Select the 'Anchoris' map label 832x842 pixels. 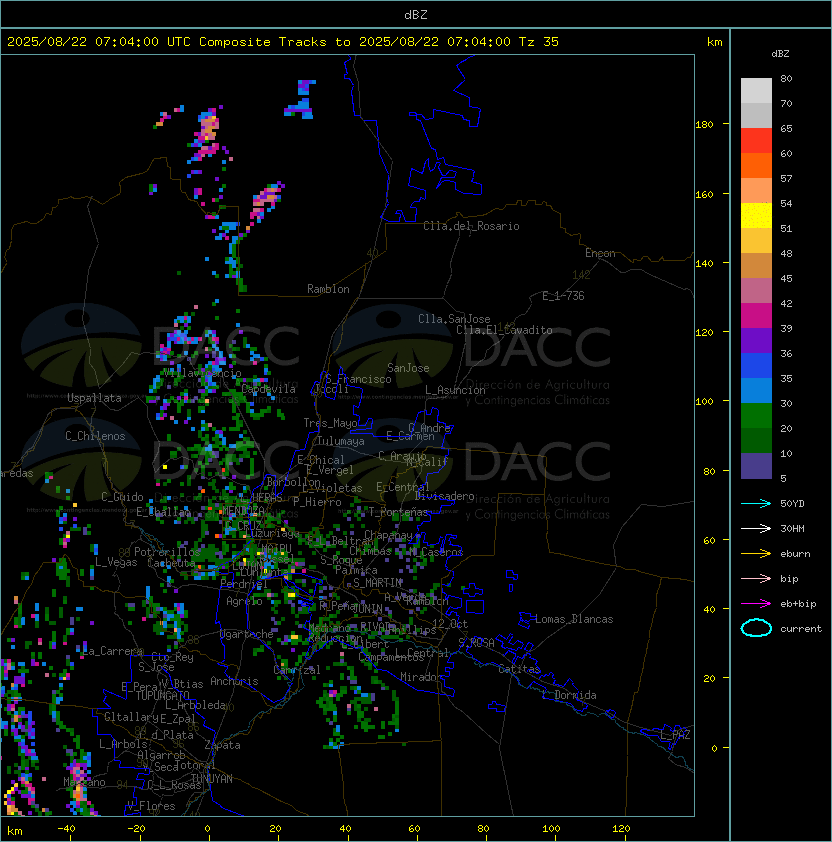pos(234,681)
